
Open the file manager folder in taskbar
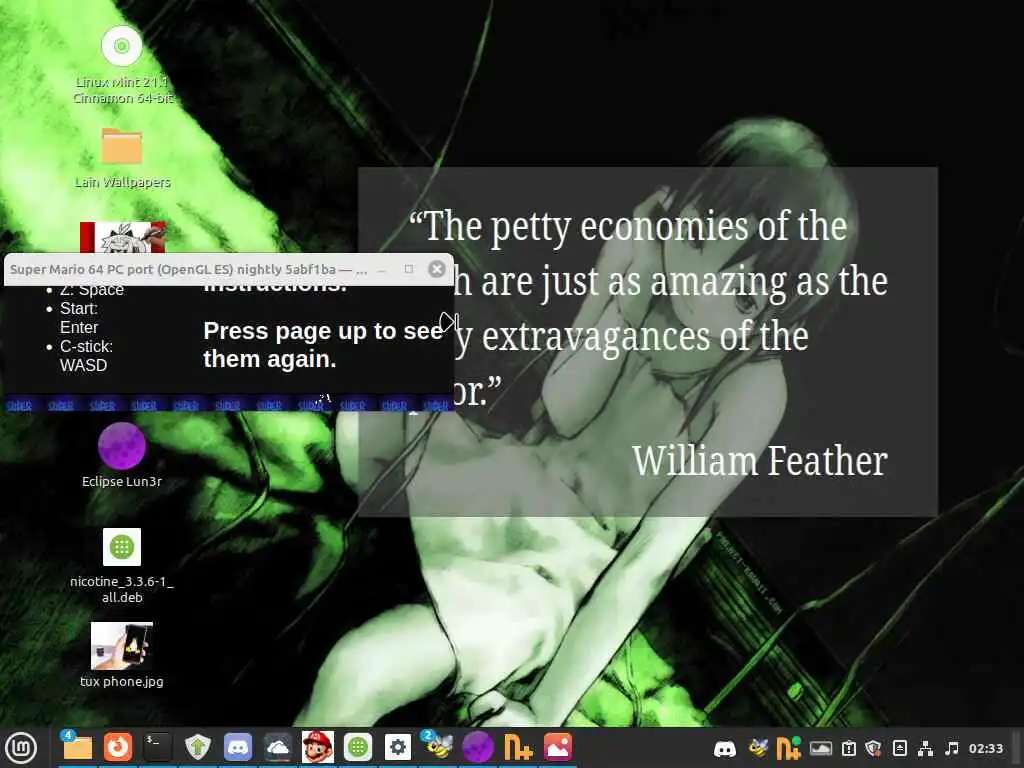77,747
